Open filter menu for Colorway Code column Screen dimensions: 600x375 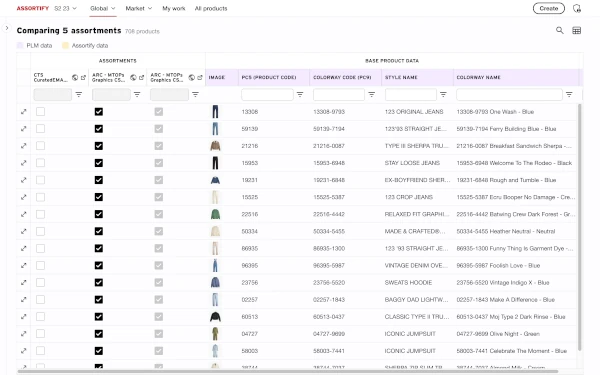[x=372, y=95]
